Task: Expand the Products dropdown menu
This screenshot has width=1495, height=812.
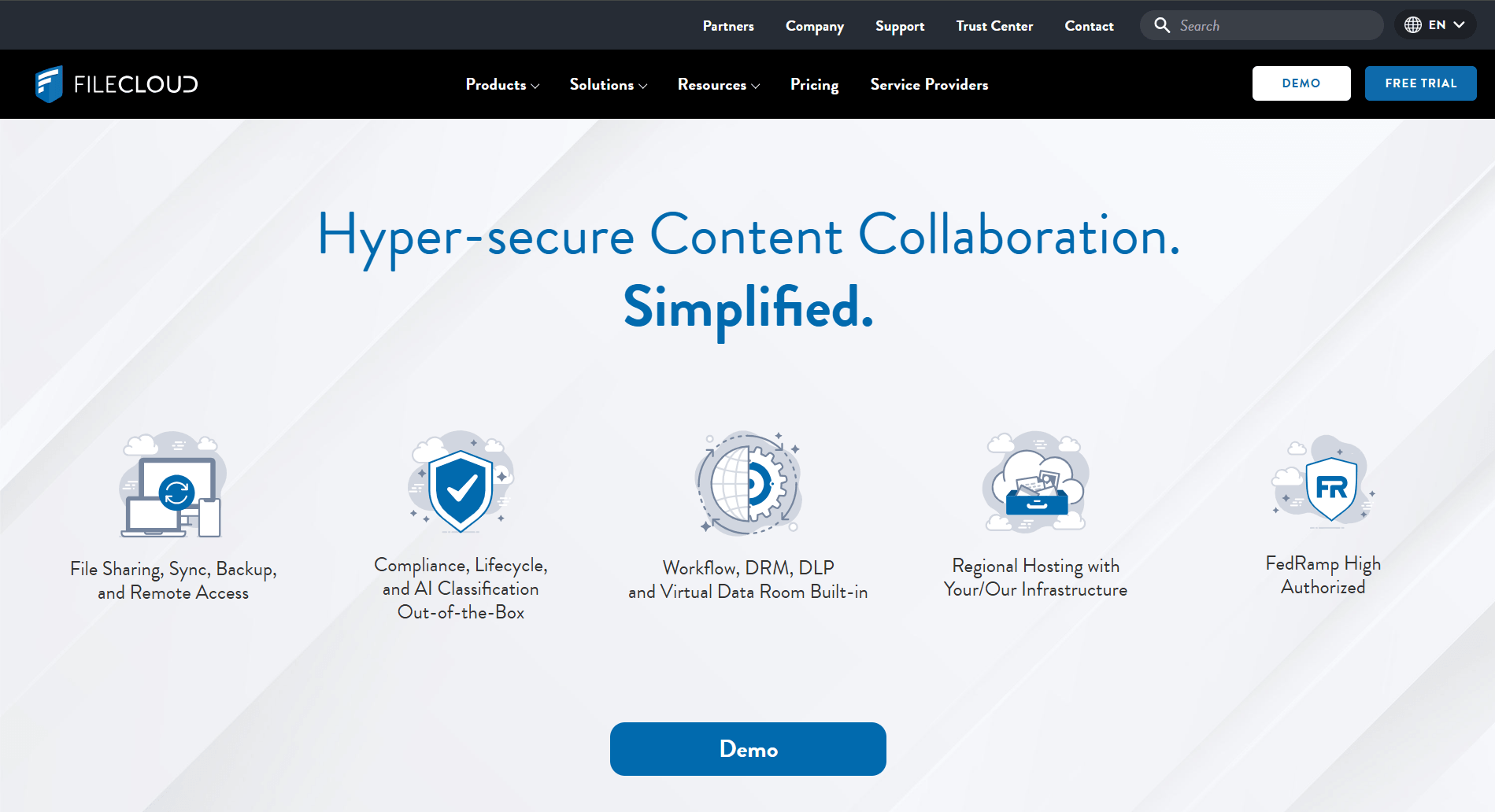Action: 502,84
